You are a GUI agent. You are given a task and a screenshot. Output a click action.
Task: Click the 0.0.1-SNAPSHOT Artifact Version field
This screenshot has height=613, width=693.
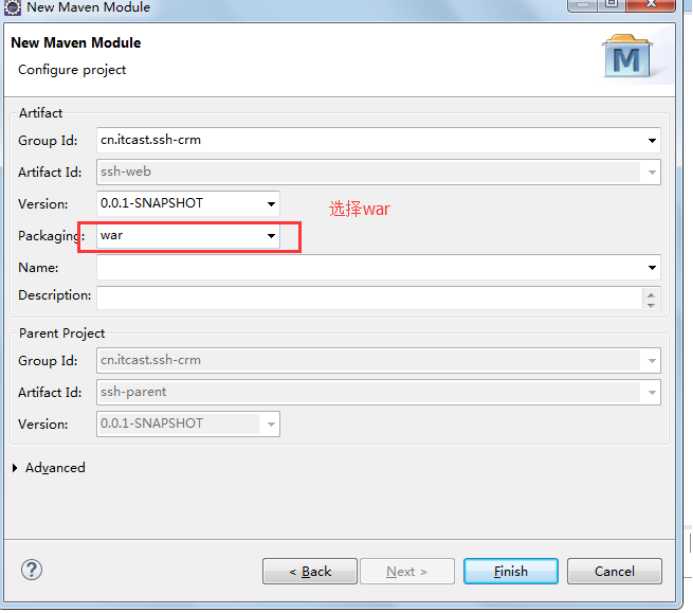click(x=188, y=204)
